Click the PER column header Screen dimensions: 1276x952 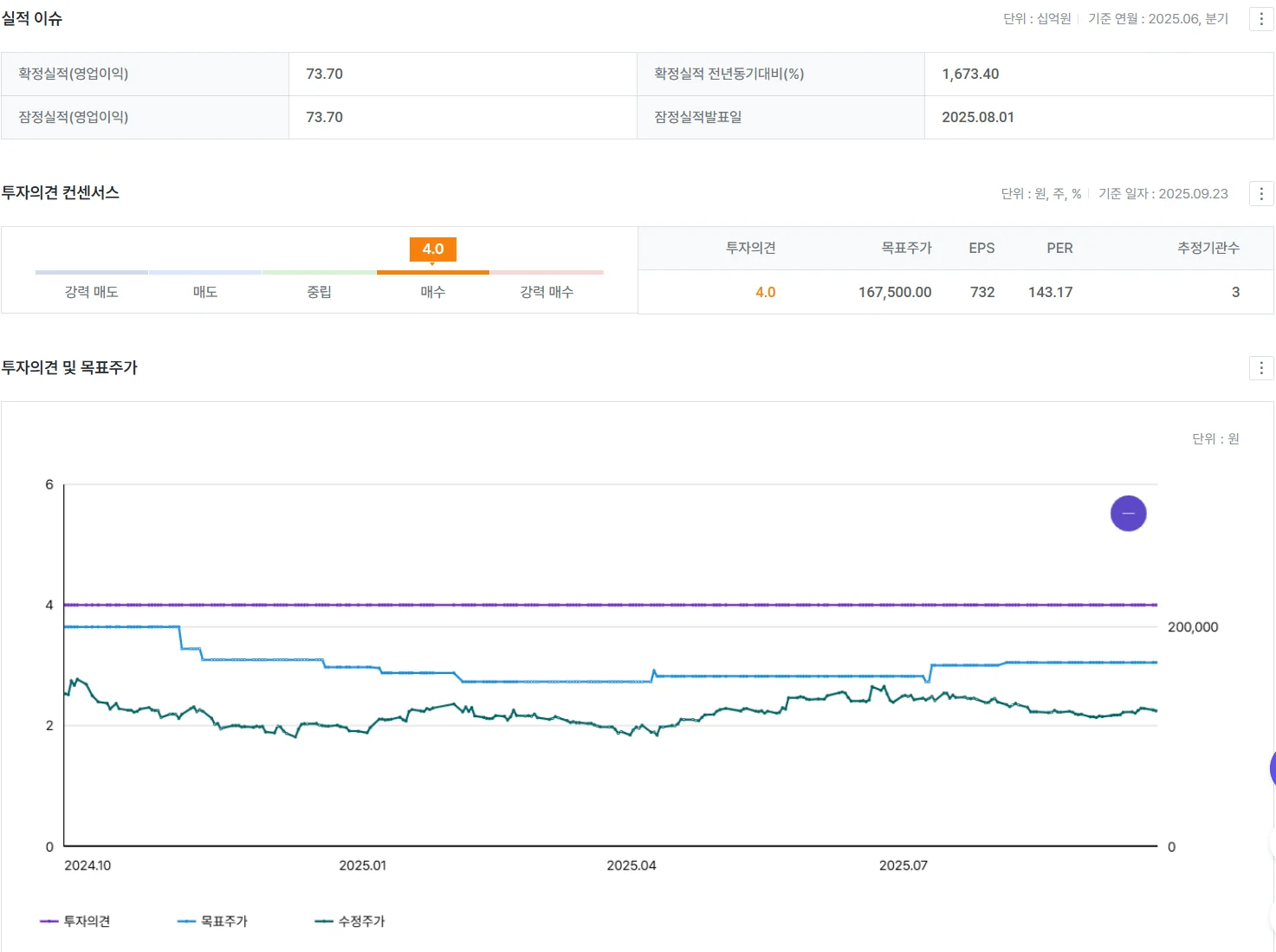pos(1059,249)
